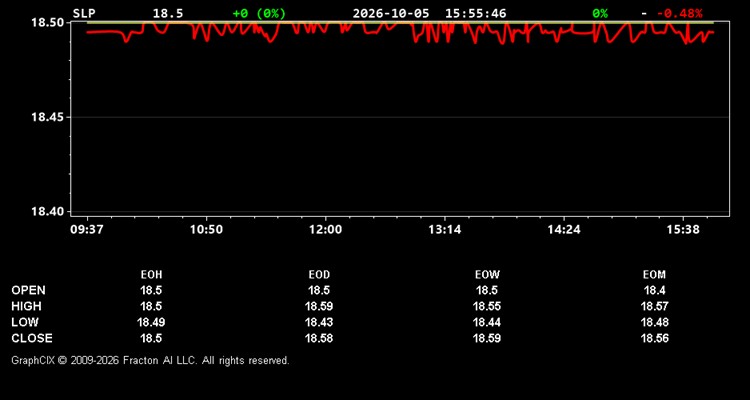This screenshot has width=750, height=400.
Task: Click the EOM high value 18.57
Action: [654, 306]
